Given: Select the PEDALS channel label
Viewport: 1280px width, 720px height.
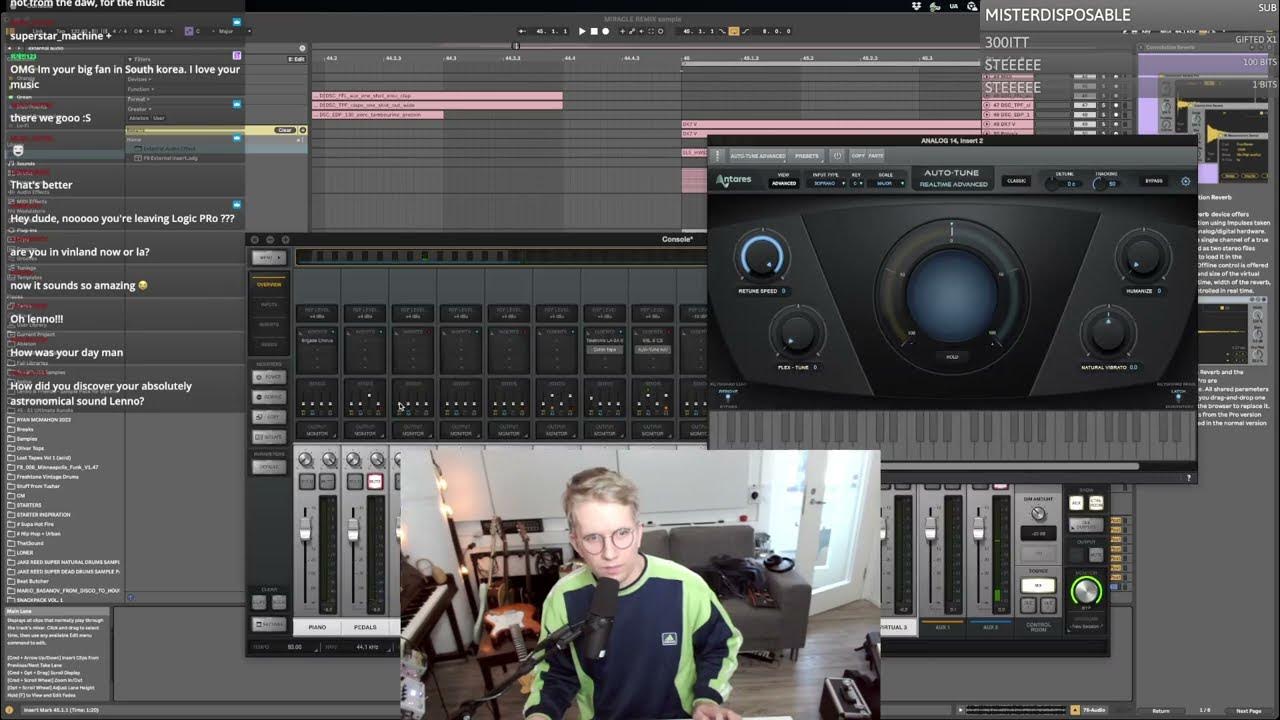Looking at the screenshot, I should [x=365, y=627].
